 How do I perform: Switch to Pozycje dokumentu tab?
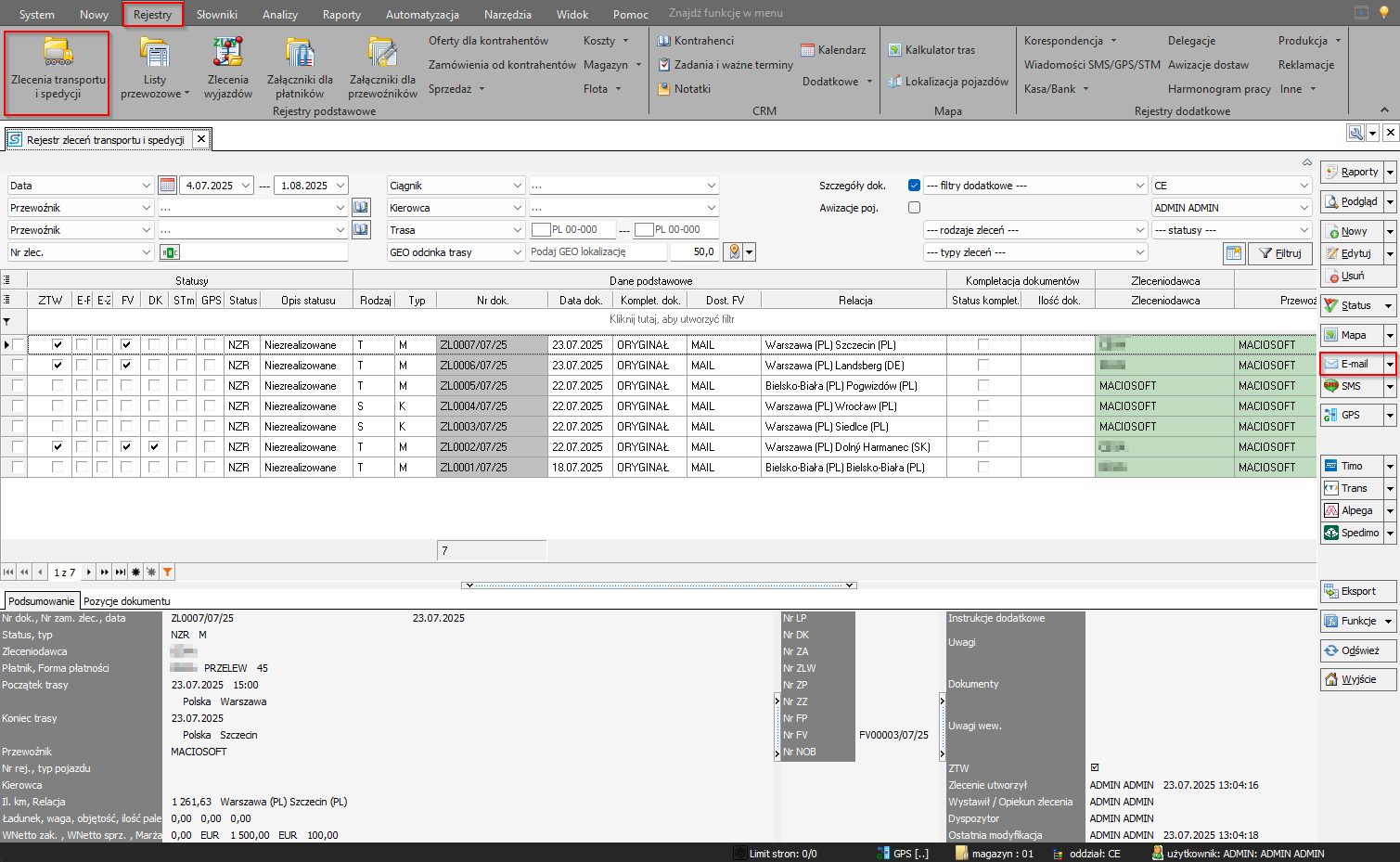[x=127, y=601]
